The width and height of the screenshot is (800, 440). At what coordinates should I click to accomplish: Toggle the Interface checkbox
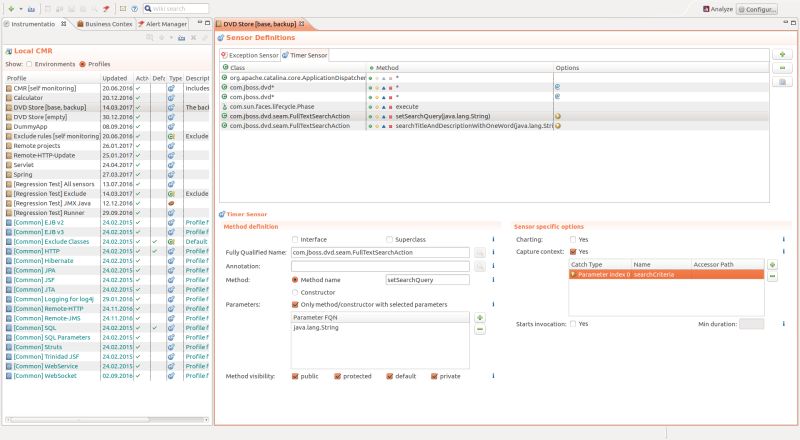[x=295, y=239]
